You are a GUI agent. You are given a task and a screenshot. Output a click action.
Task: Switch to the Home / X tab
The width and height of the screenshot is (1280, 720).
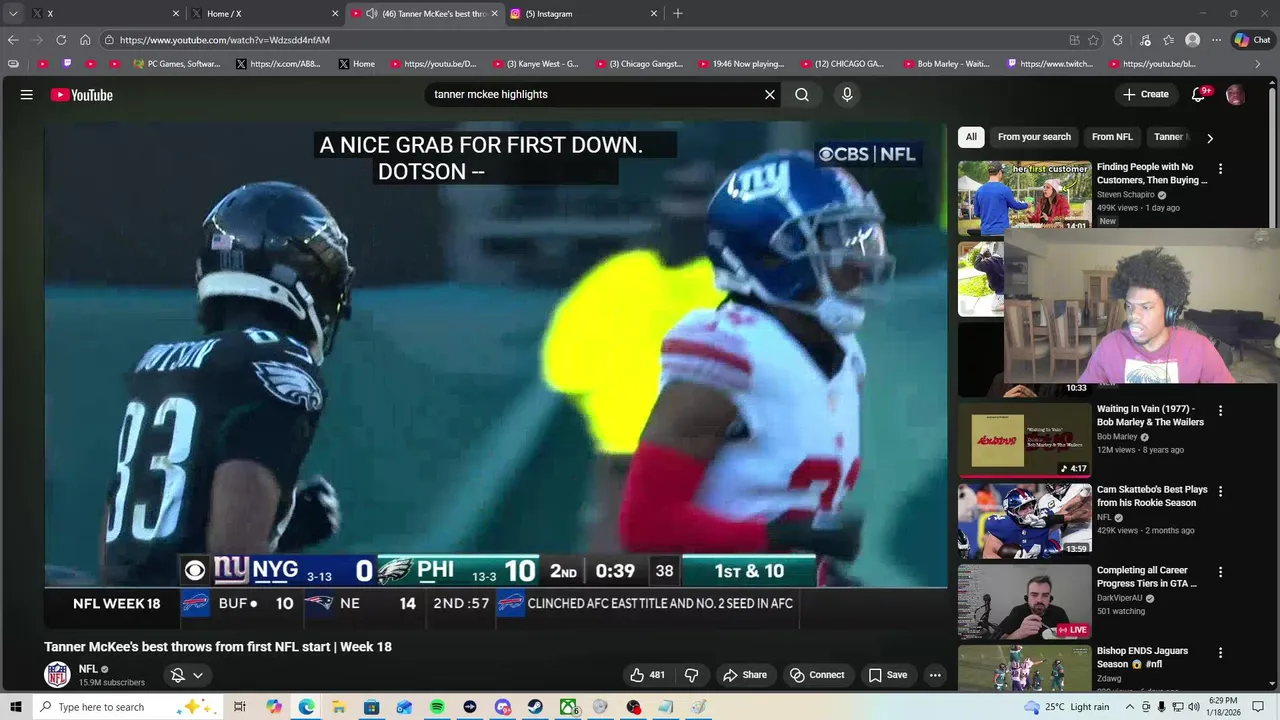(264, 14)
